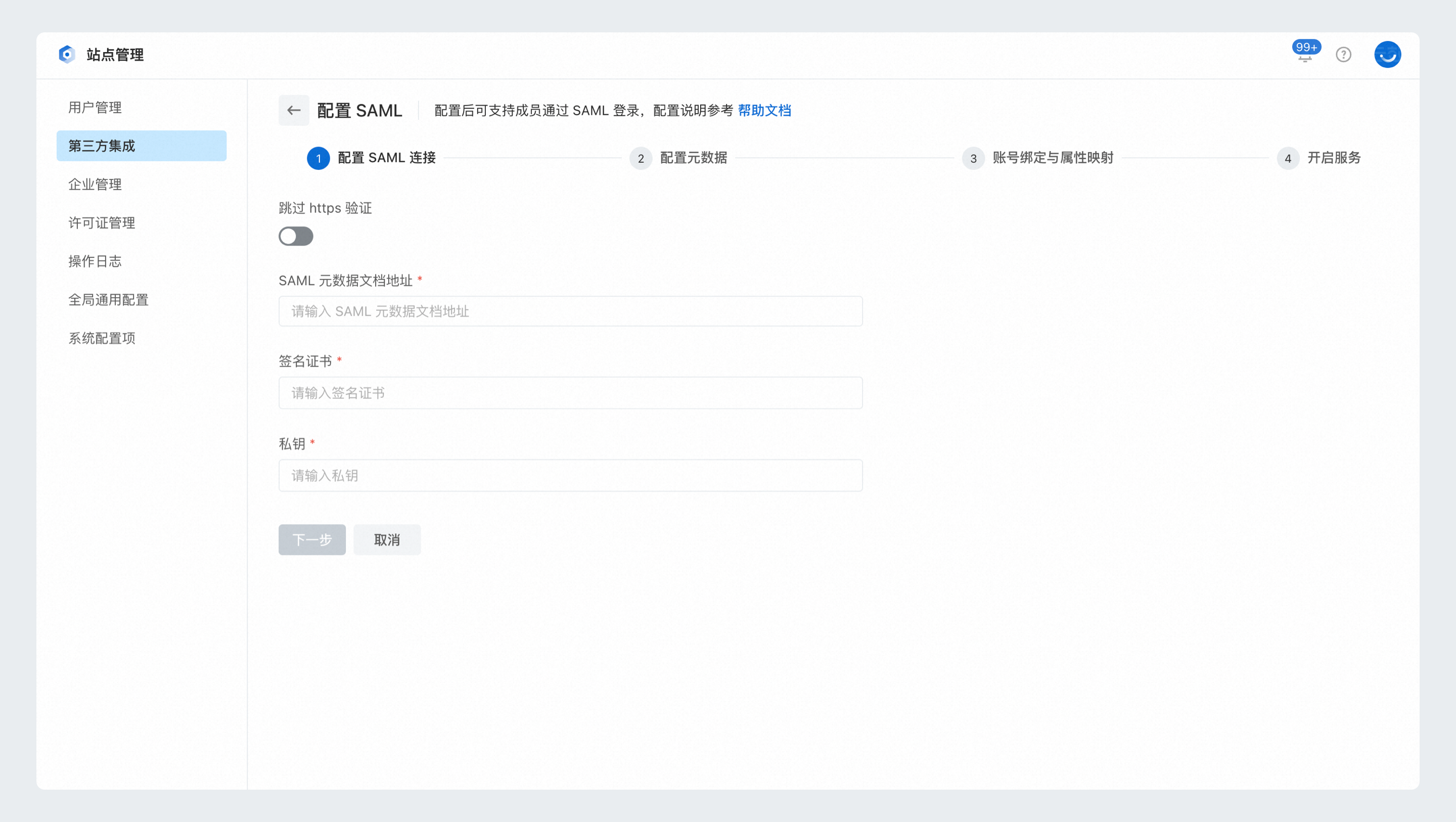Open 用户管理 in the sidebar
1456x822 pixels.
(x=142, y=107)
